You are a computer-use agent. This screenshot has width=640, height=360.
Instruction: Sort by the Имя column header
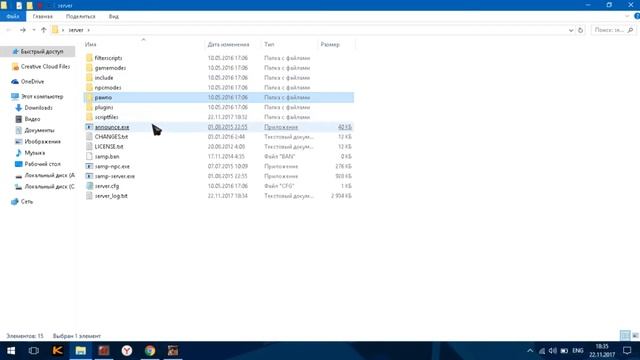[91, 44]
